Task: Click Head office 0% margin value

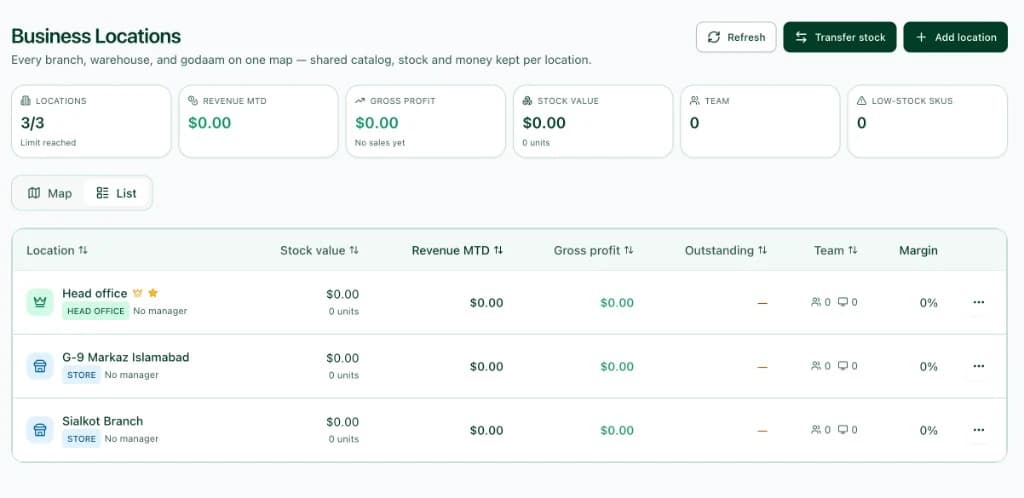Action: click(x=929, y=303)
